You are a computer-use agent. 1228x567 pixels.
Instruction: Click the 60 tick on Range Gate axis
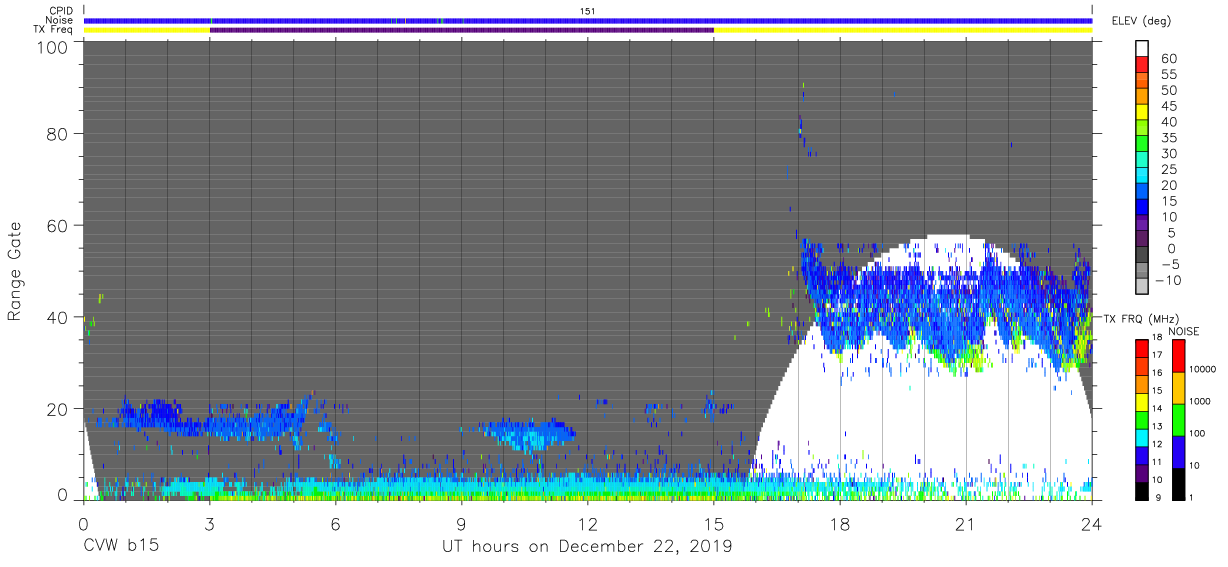58,225
